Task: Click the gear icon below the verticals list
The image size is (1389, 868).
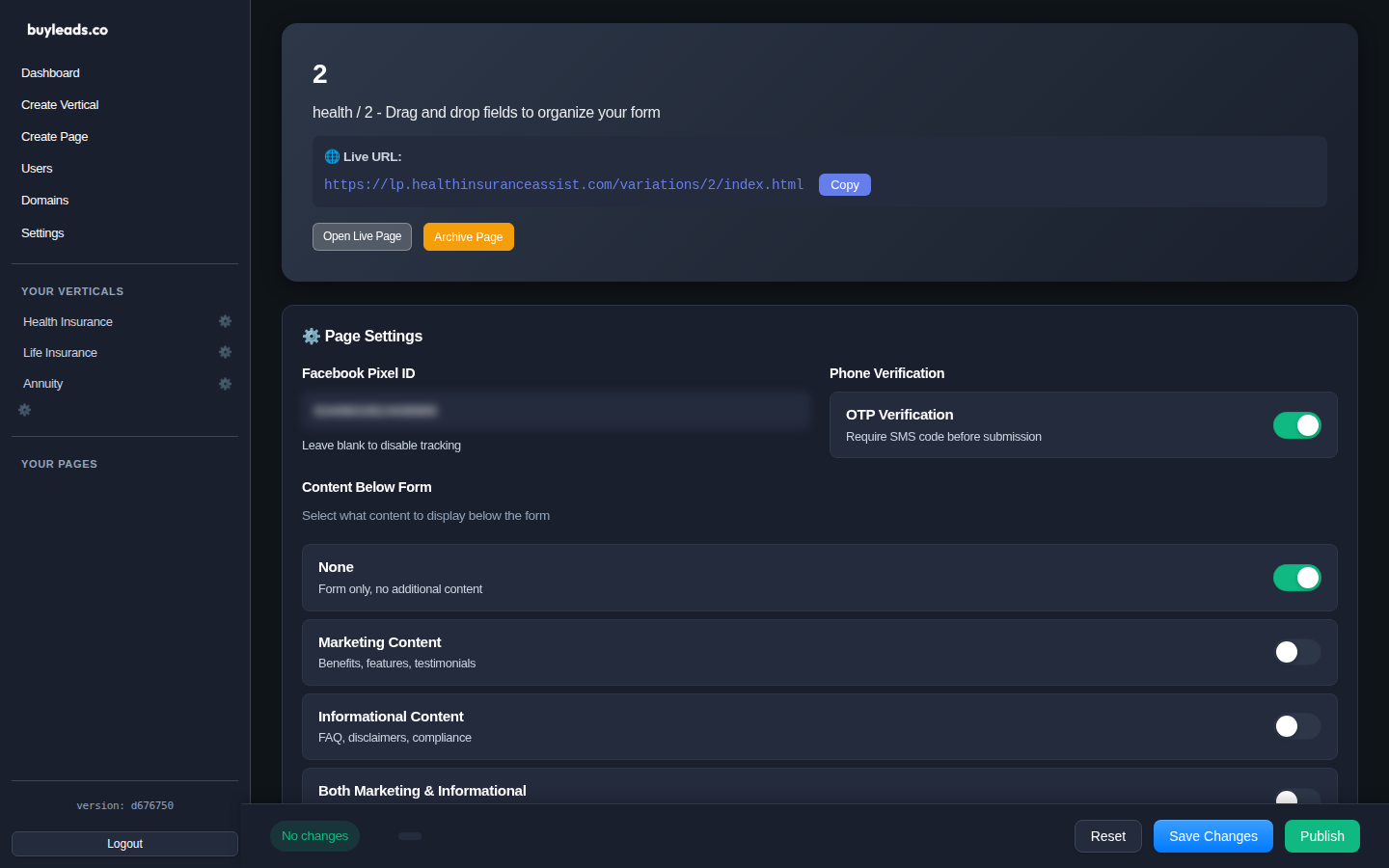Action: 24,410
